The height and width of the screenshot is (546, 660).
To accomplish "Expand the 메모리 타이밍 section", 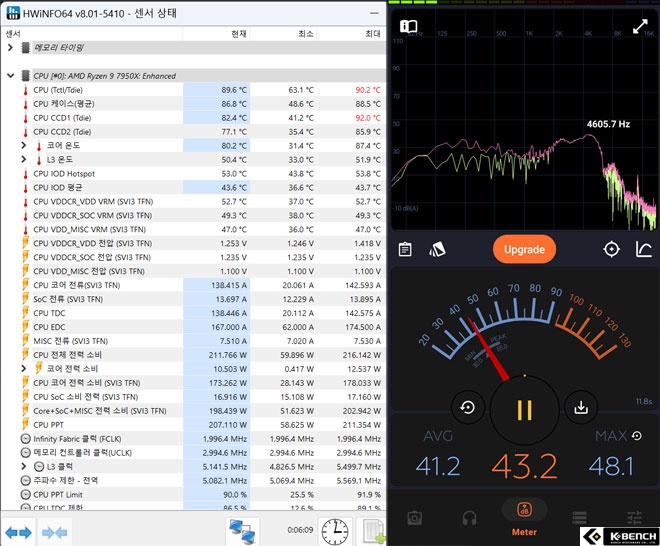I will pyautogui.click(x=10, y=48).
